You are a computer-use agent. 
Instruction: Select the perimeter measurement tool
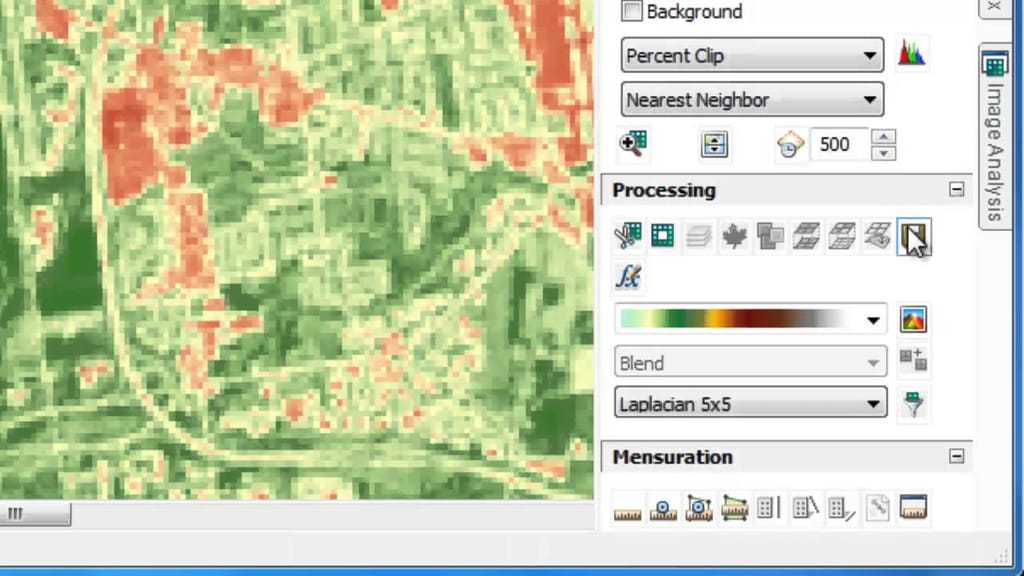click(736, 508)
